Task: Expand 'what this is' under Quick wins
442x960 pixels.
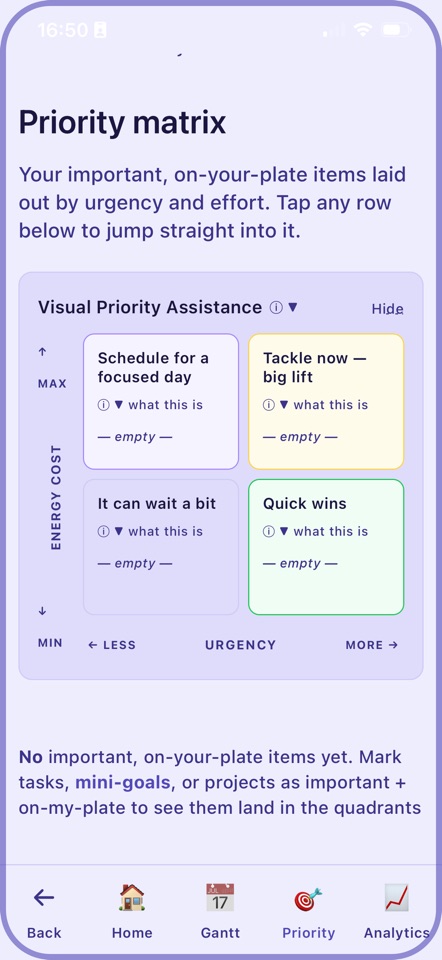Action: [324, 531]
